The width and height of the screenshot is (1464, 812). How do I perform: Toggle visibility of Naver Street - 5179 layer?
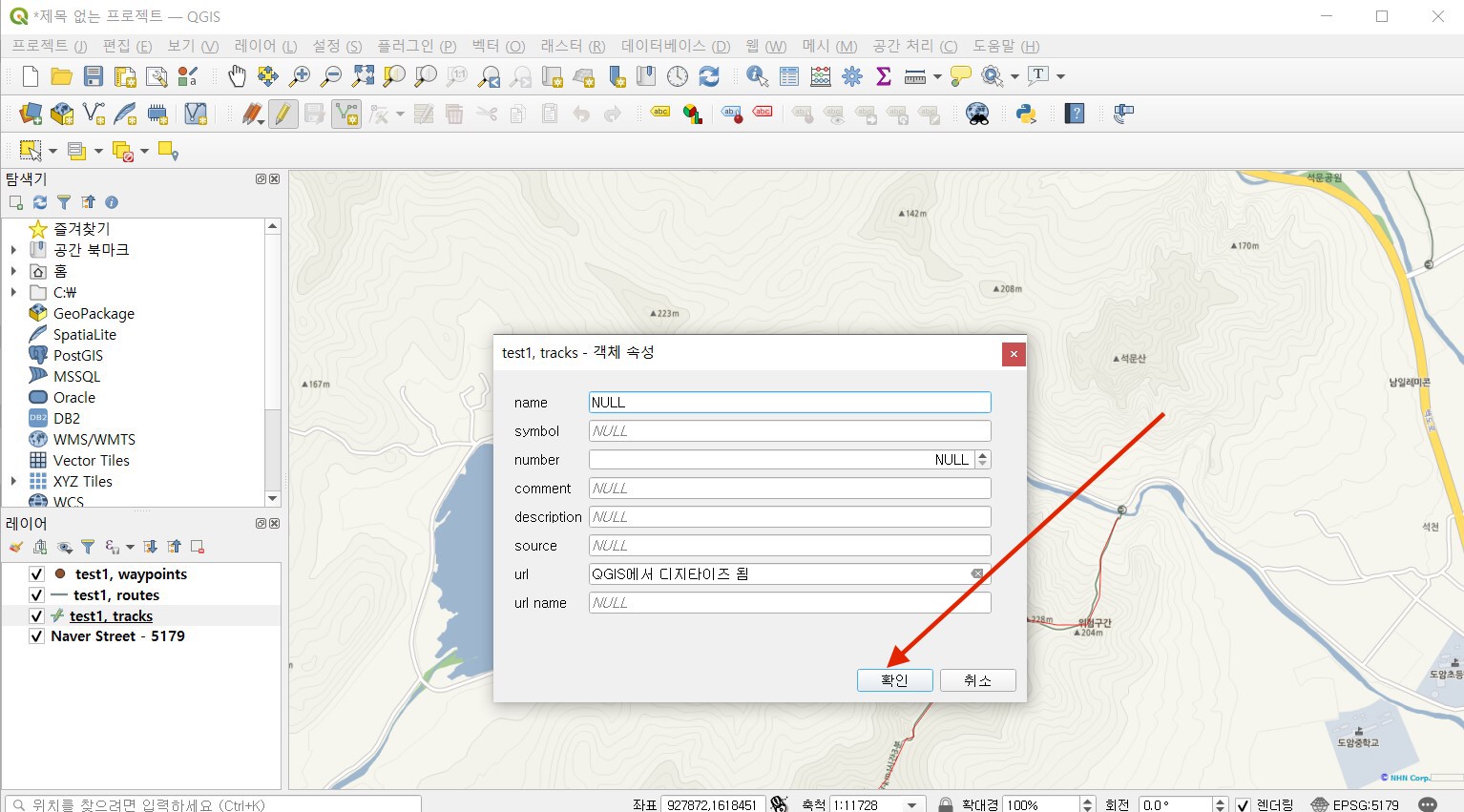pos(36,636)
